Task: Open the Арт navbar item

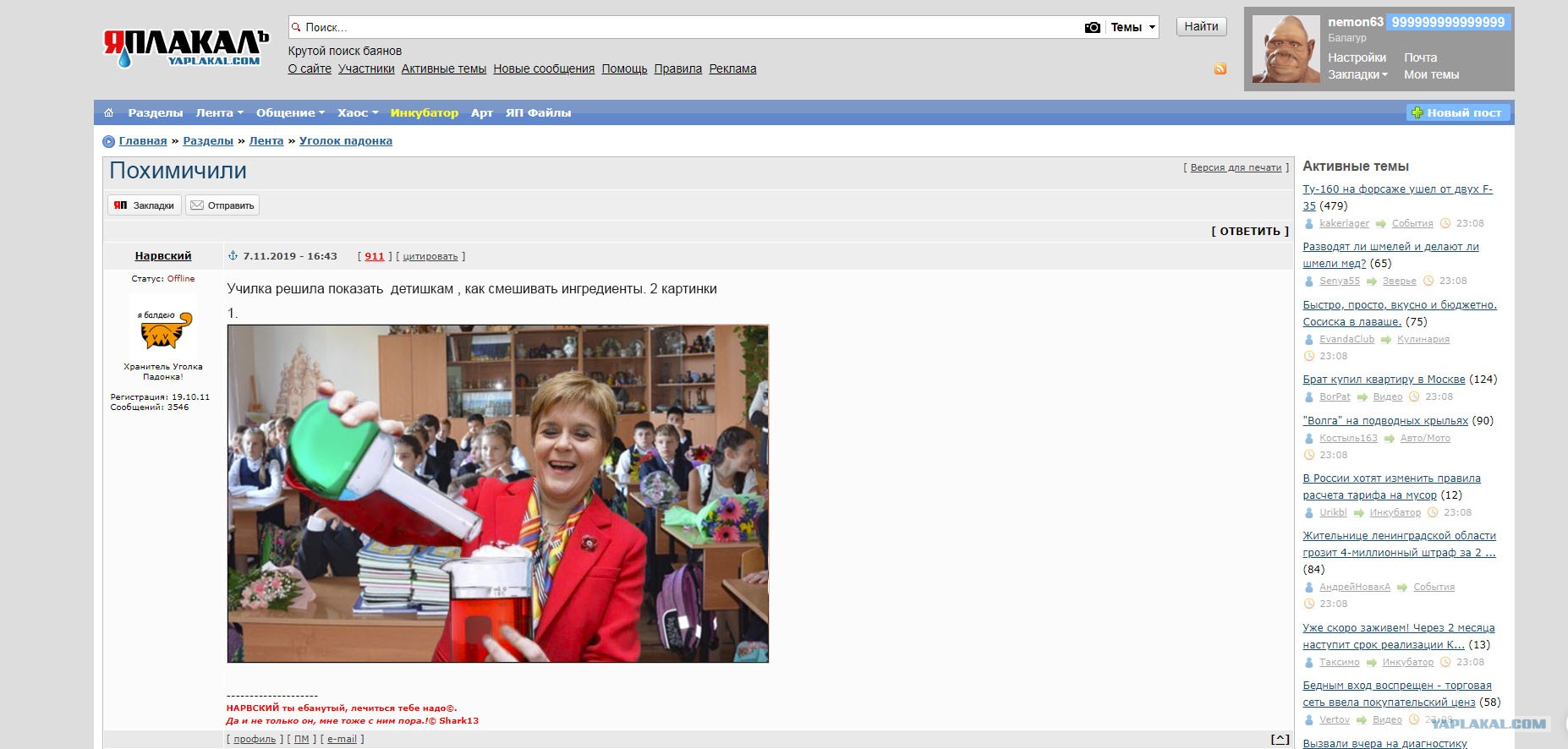Action: [482, 112]
